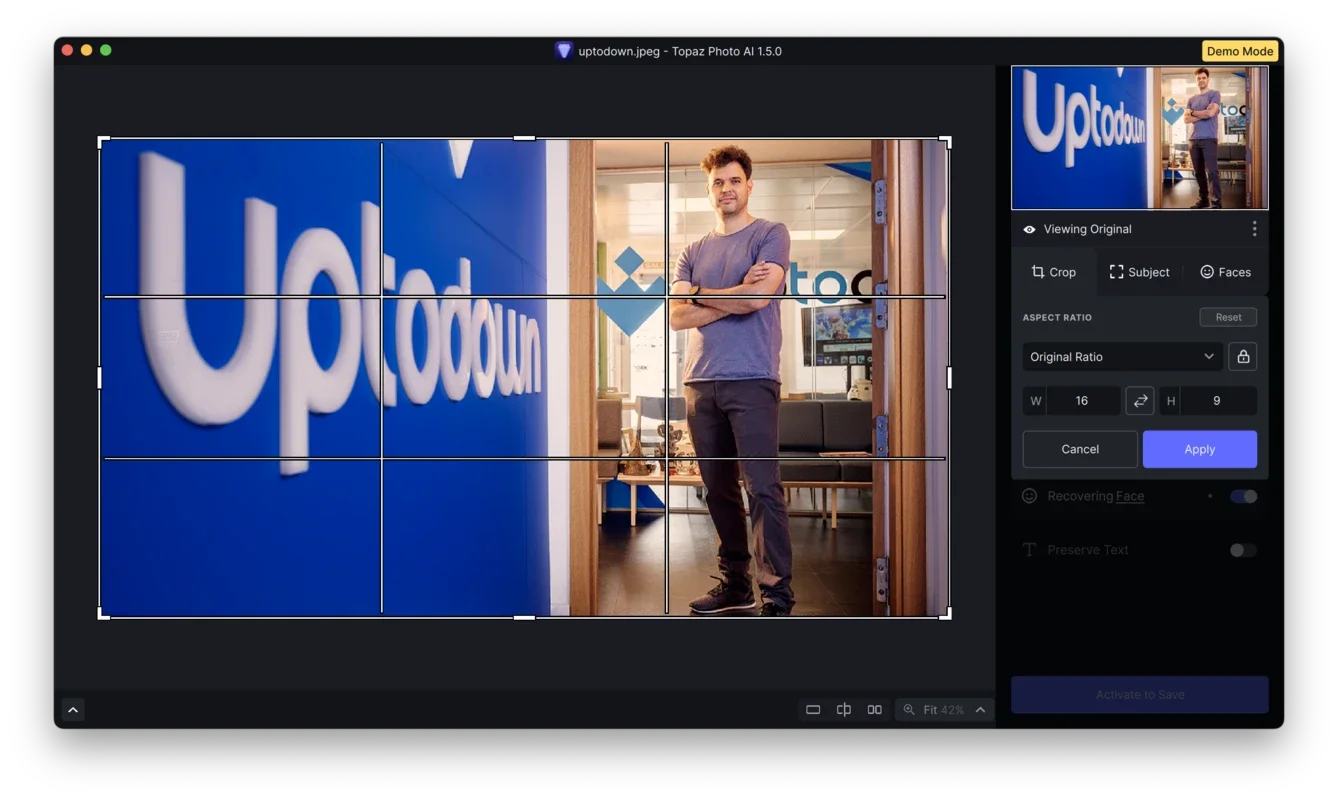Expand the bottom panel chevron
1338x800 pixels.
tap(73, 710)
